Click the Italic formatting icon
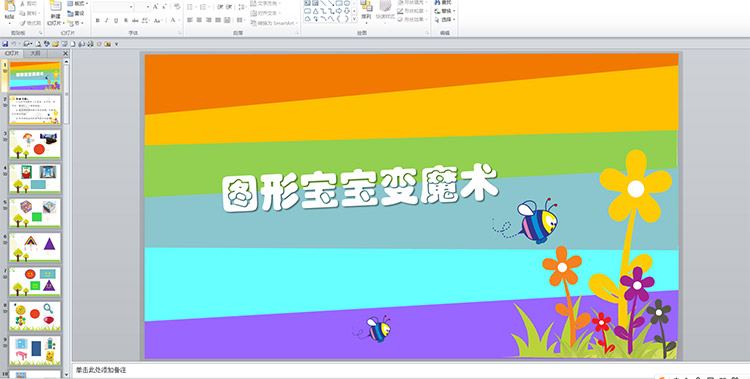This screenshot has width=750, height=379. coord(107,20)
